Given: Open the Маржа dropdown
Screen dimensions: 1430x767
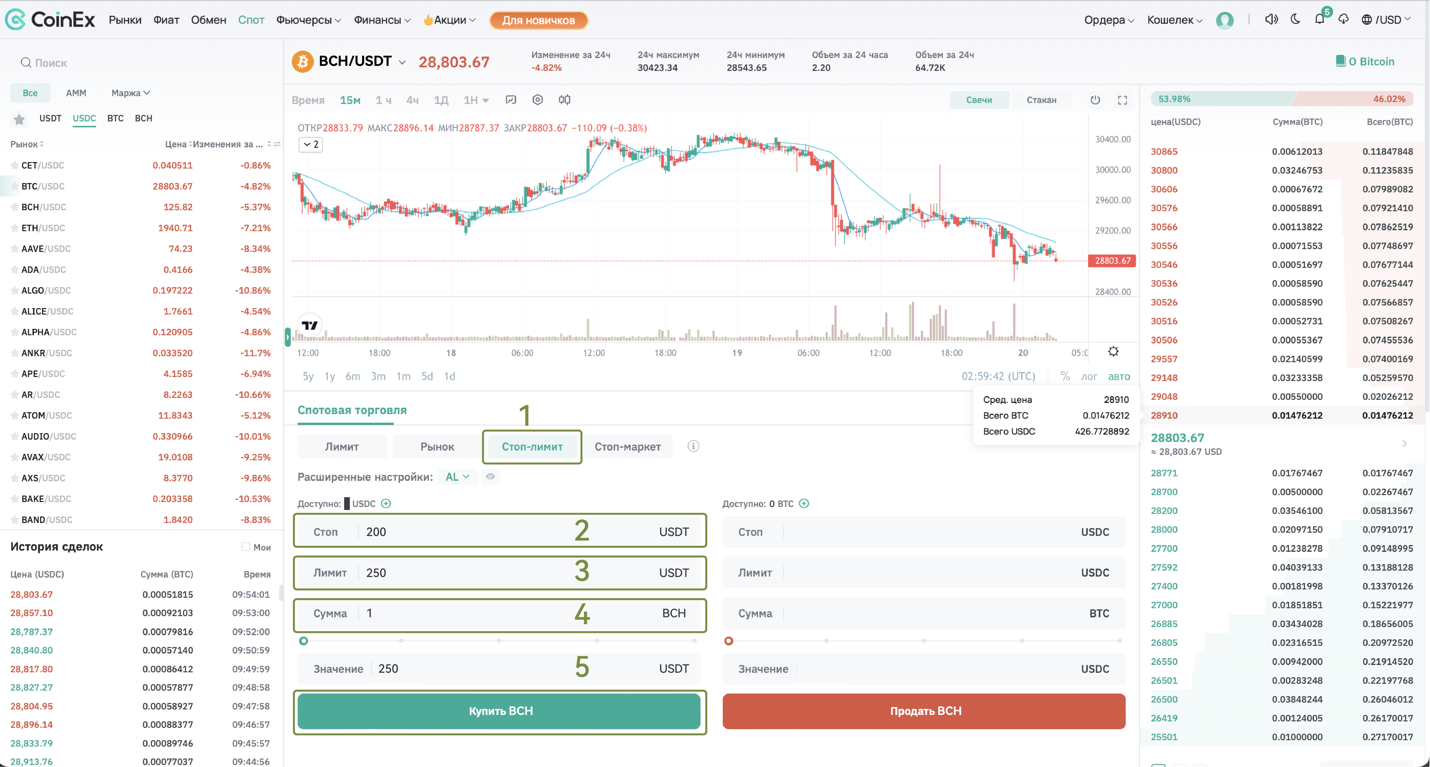Looking at the screenshot, I should [x=130, y=93].
